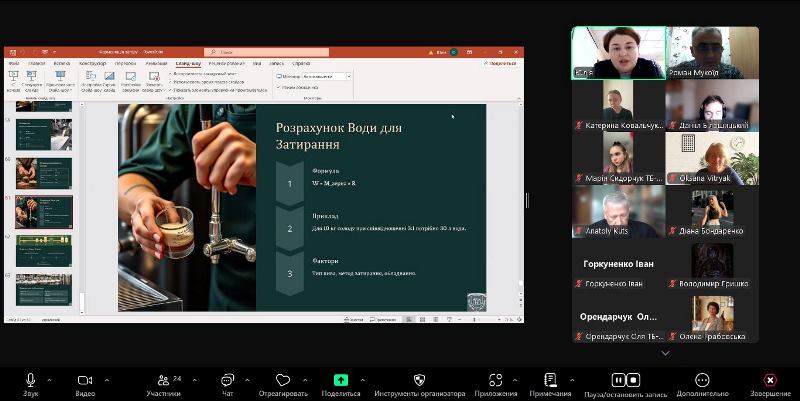Click Поделиться button in PowerPoint ribbon corner
The height and width of the screenshot is (401, 800).
501,63
